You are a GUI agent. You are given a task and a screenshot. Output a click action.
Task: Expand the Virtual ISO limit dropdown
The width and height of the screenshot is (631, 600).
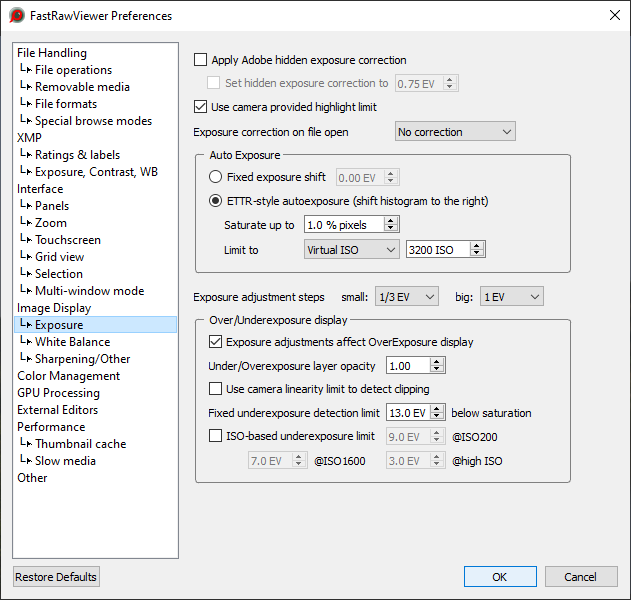tap(351, 250)
